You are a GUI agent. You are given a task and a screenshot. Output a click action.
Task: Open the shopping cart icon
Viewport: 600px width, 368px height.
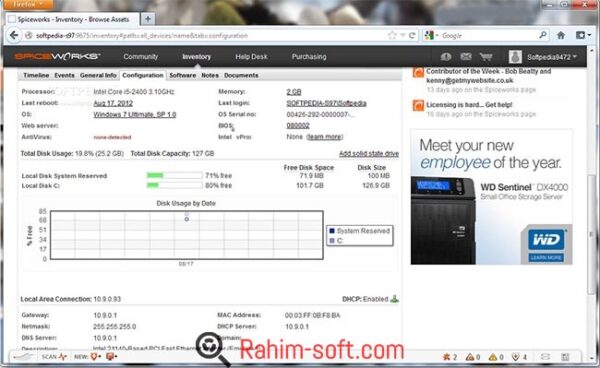tap(486, 57)
